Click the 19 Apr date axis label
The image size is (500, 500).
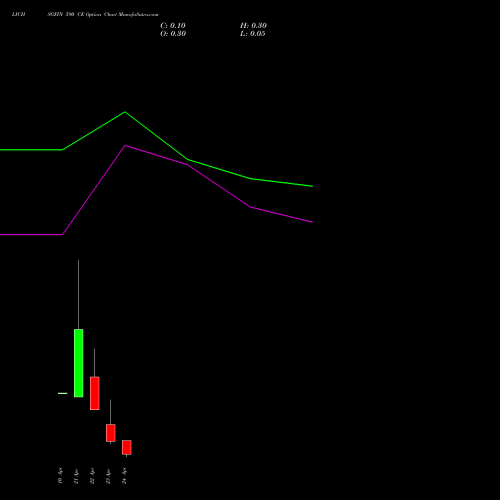pos(60,476)
